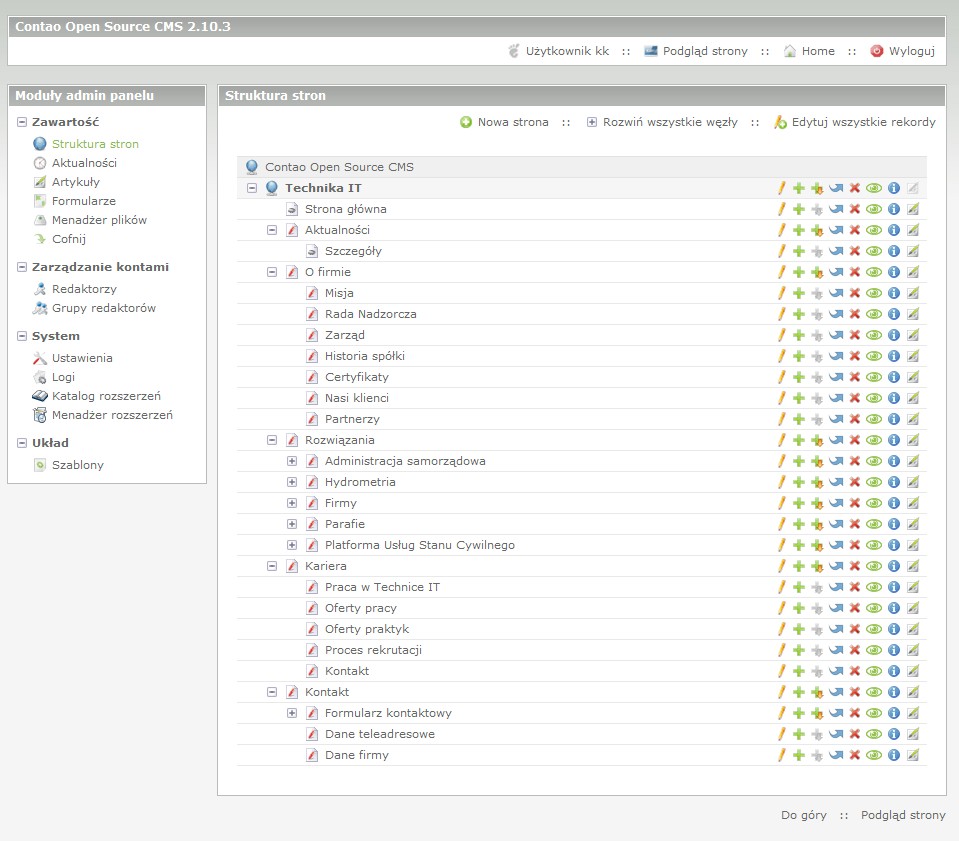Expand the Administracja samorządowa node
This screenshot has height=841, width=959.
point(292,461)
